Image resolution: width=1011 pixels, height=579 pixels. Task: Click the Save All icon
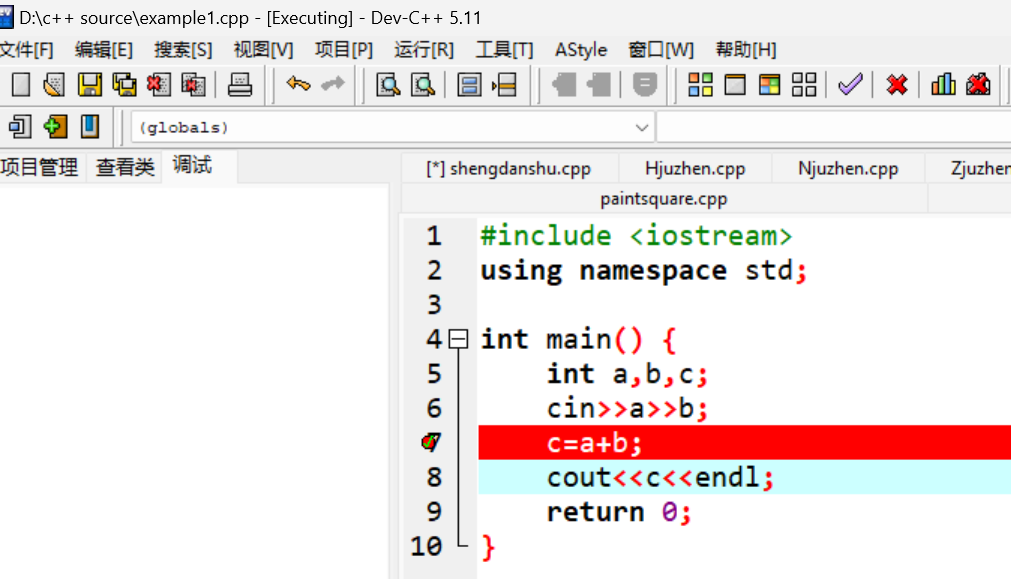click(124, 84)
